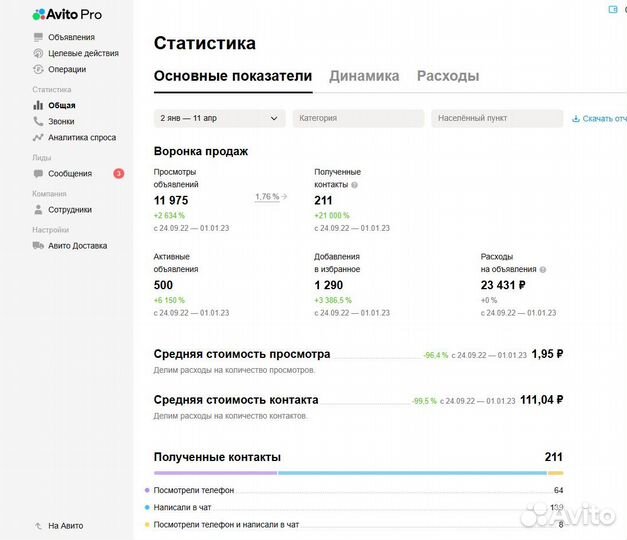Switch to the Расходы tab
Screen dimensions: 627x540
(x=448, y=76)
